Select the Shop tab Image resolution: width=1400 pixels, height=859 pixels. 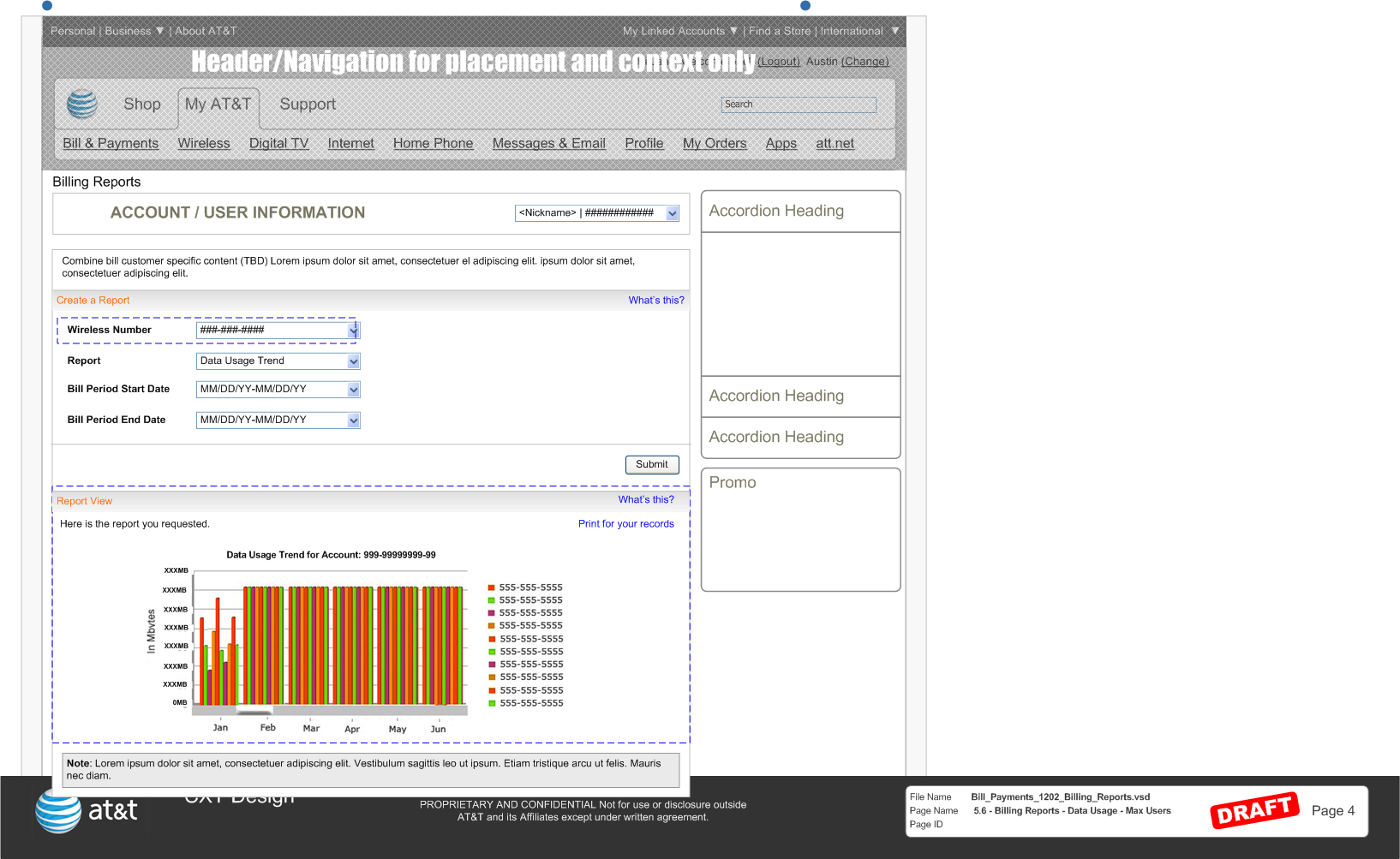[x=142, y=104]
